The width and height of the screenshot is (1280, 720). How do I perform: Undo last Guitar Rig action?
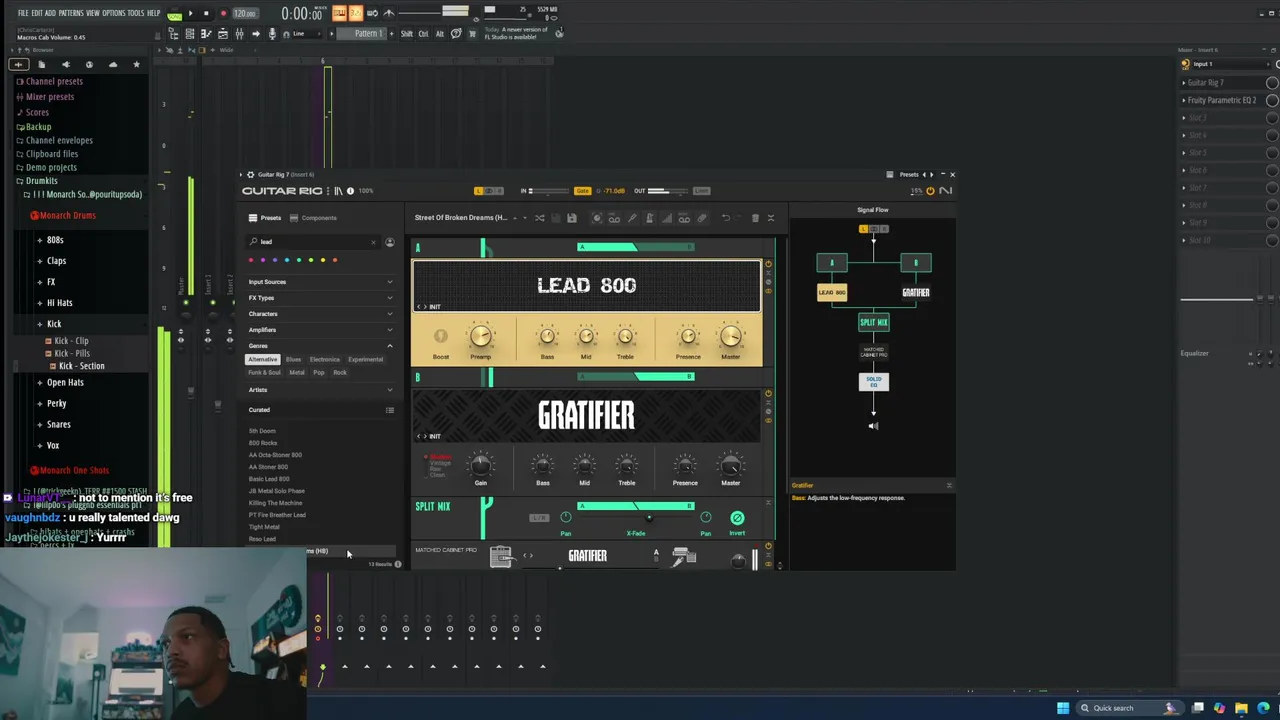tap(726, 218)
